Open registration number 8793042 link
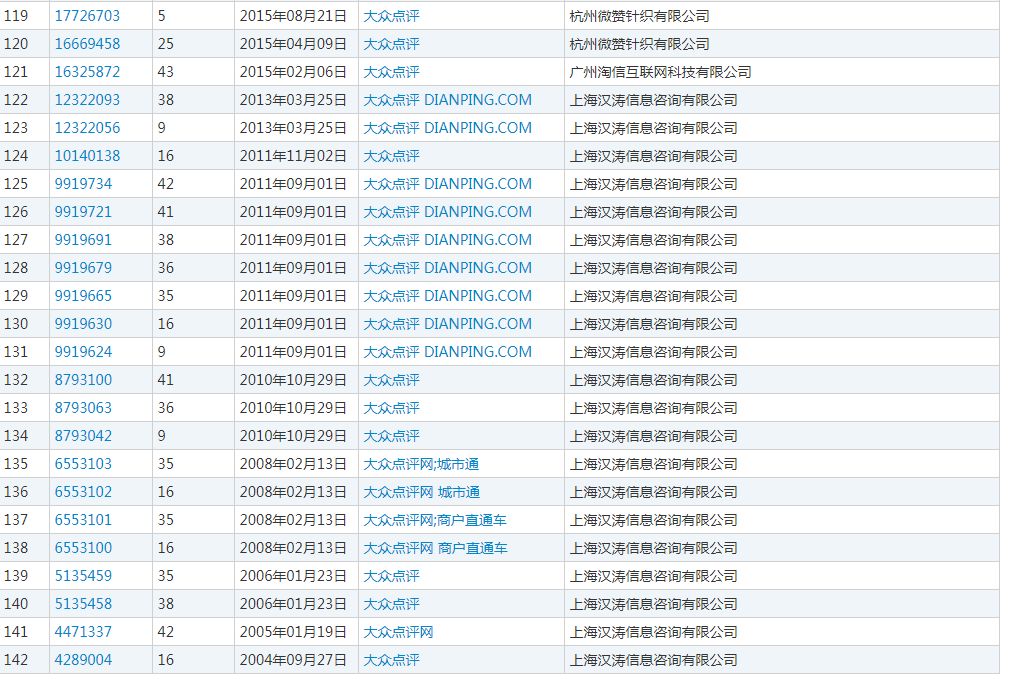This screenshot has height=679, width=1012. pos(83,436)
